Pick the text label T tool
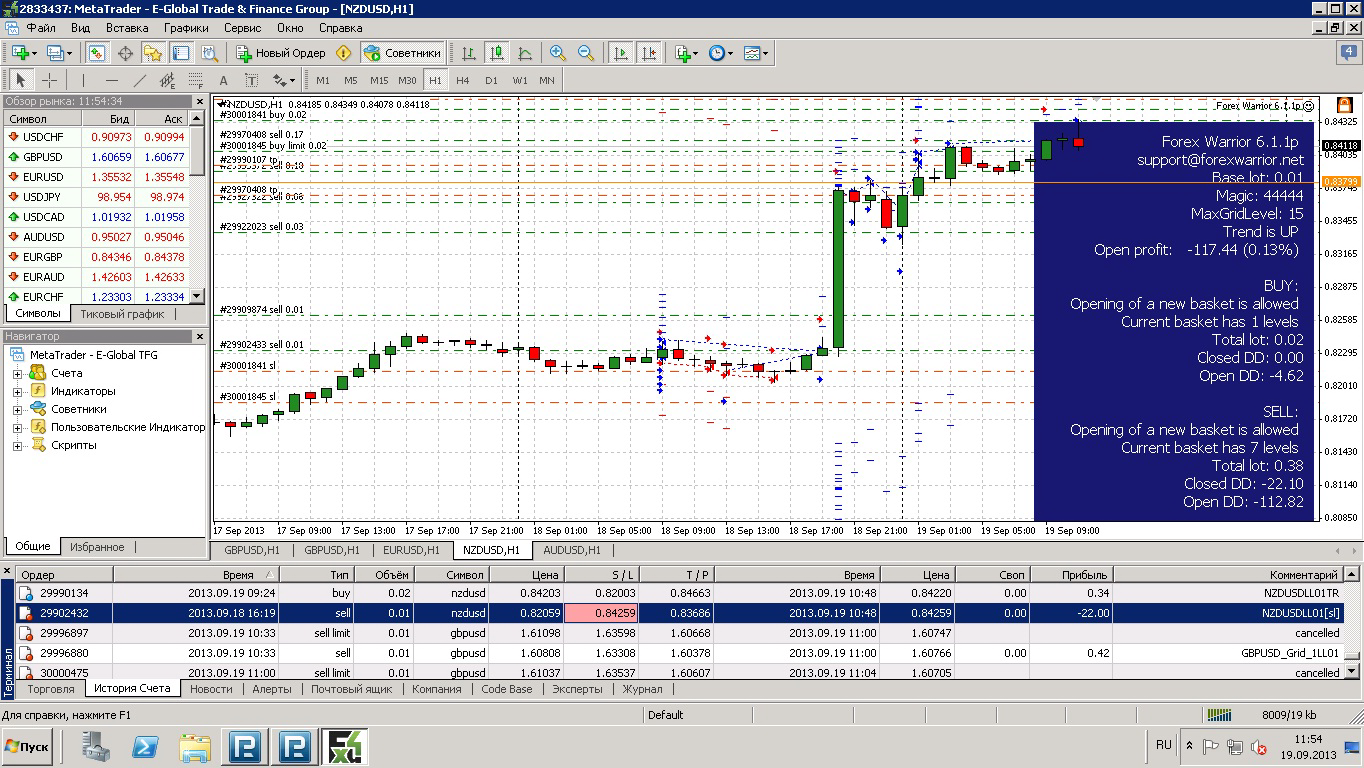Screen dimensions: 1364x768 (251, 80)
